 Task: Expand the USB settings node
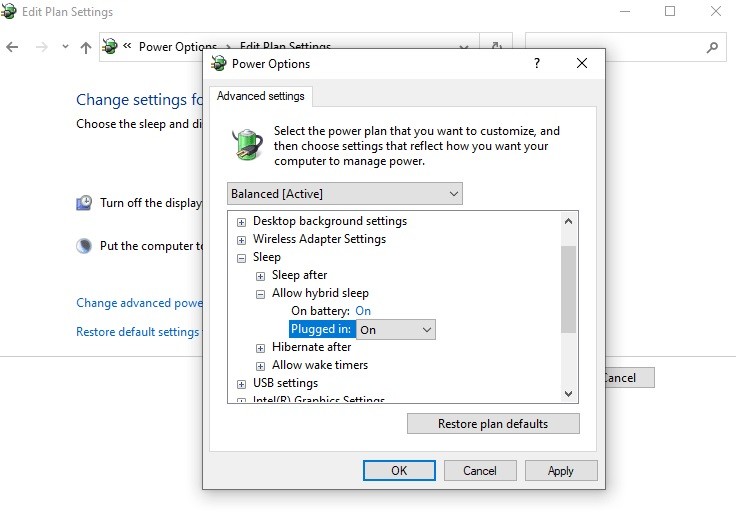pos(241,384)
